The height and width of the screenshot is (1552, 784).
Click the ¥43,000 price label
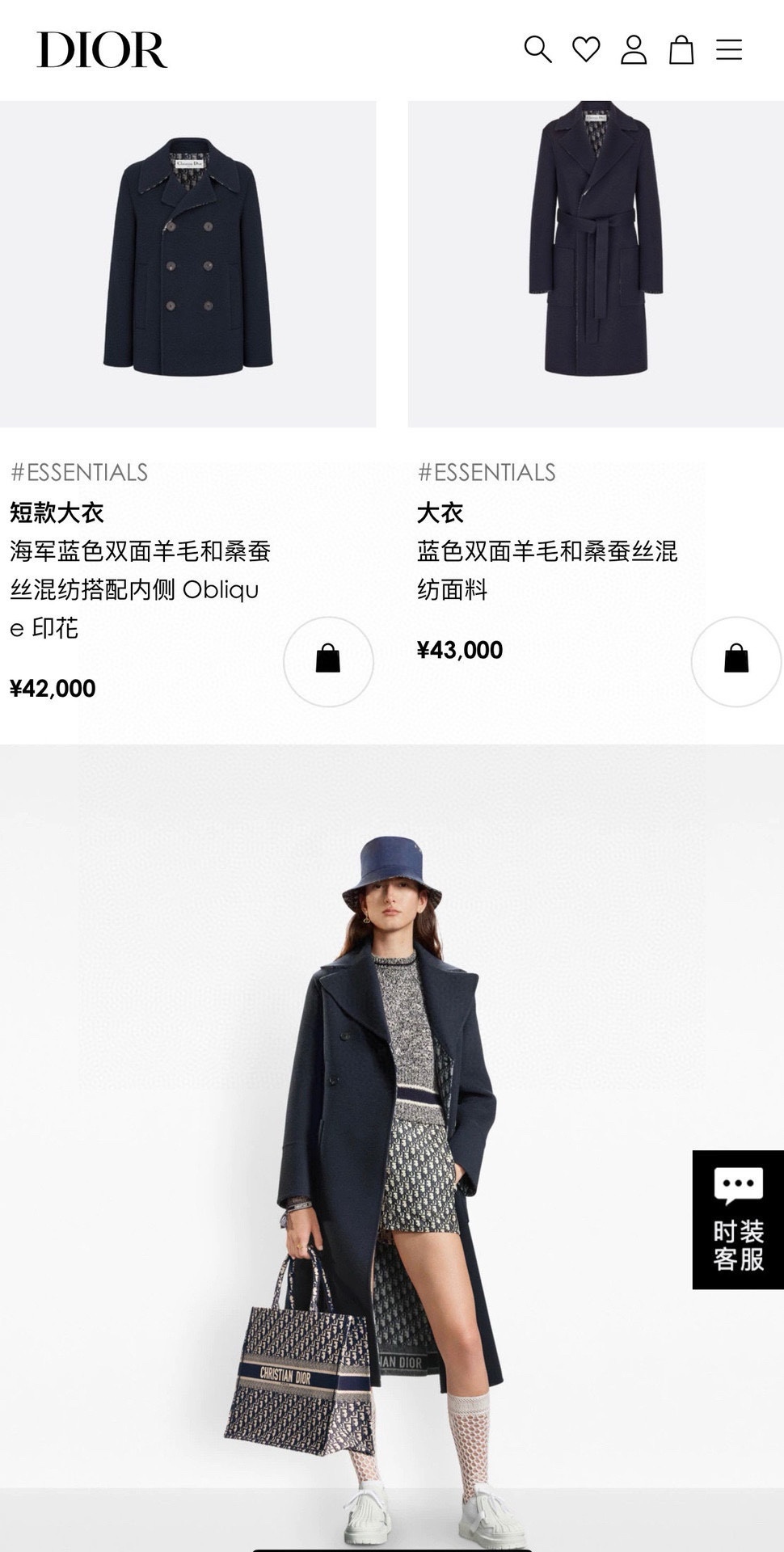[460, 650]
